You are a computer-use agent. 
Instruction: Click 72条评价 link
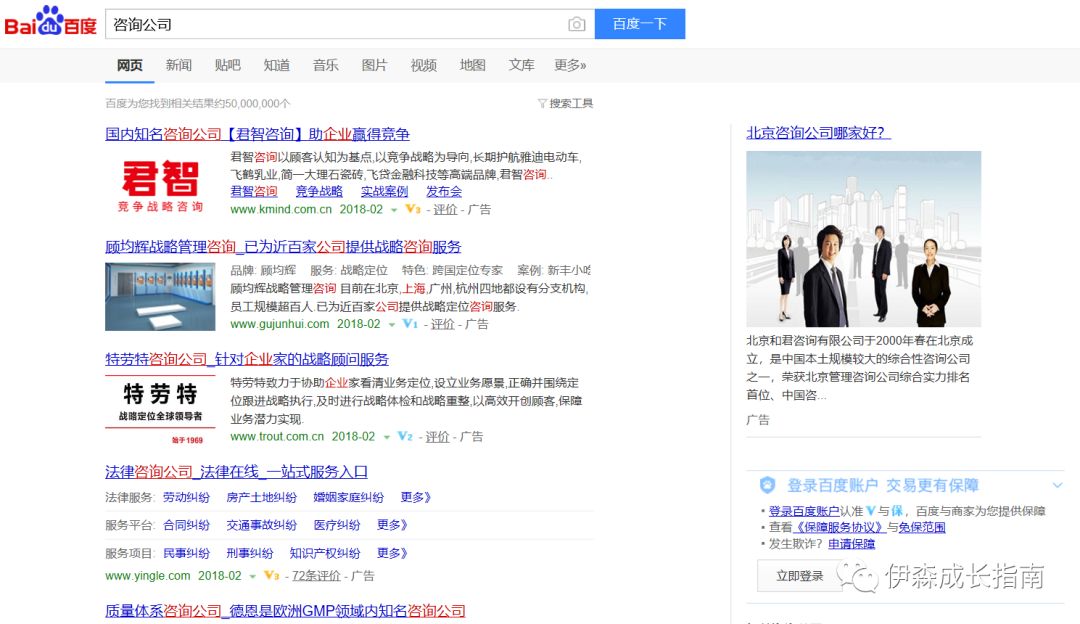coord(316,576)
